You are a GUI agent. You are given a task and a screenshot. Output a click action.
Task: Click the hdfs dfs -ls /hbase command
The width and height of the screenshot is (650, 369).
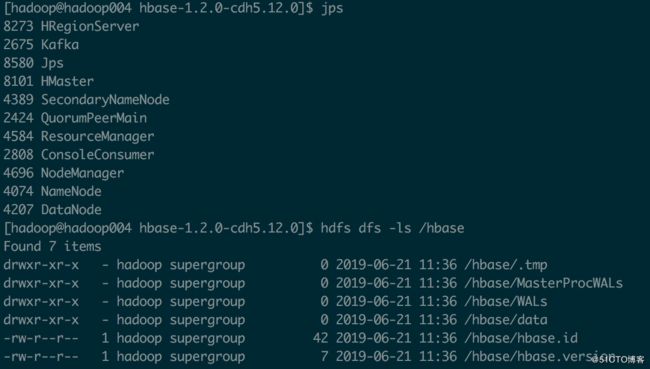[x=392, y=228]
